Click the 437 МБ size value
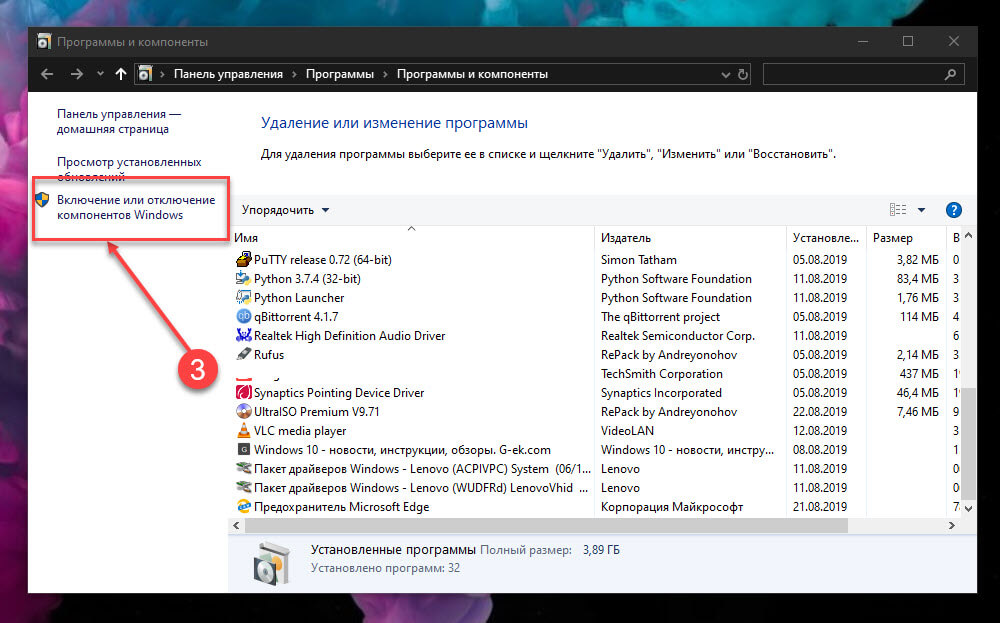 918,374
